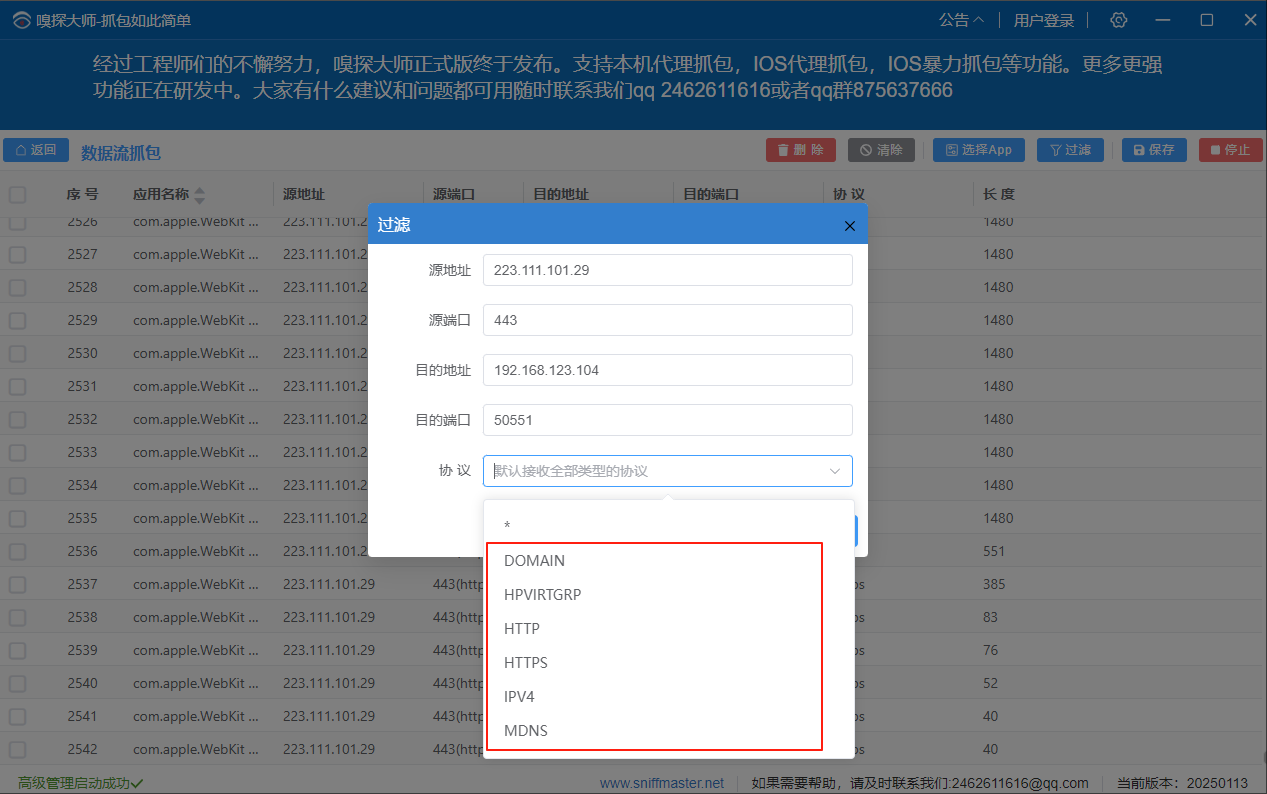
Task: Click length value 83 in row 2538
Action: coord(990,617)
